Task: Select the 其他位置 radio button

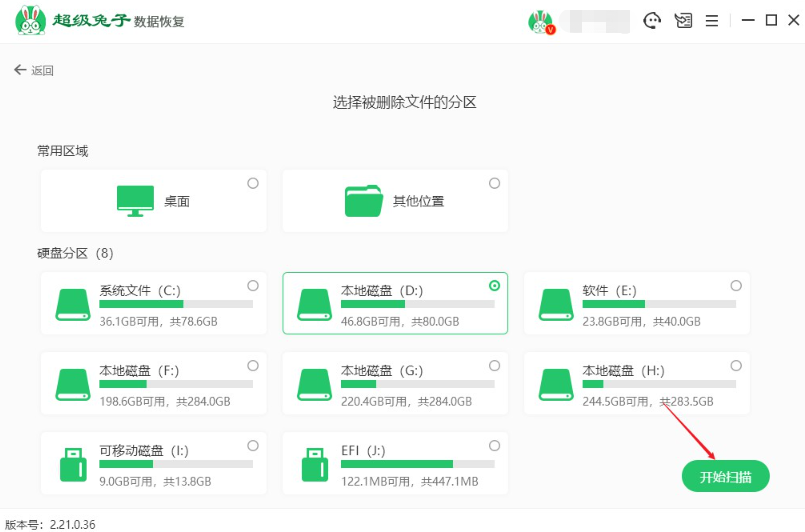Action: [494, 183]
